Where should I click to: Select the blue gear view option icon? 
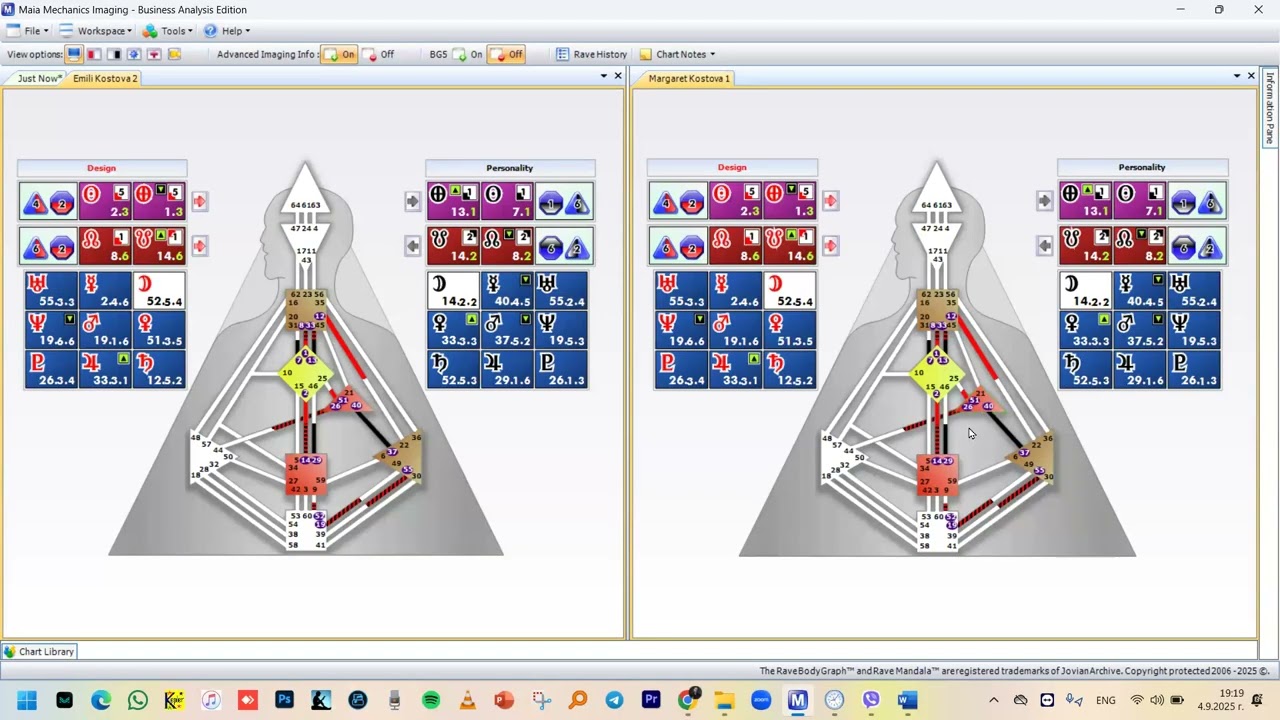[x=134, y=55]
